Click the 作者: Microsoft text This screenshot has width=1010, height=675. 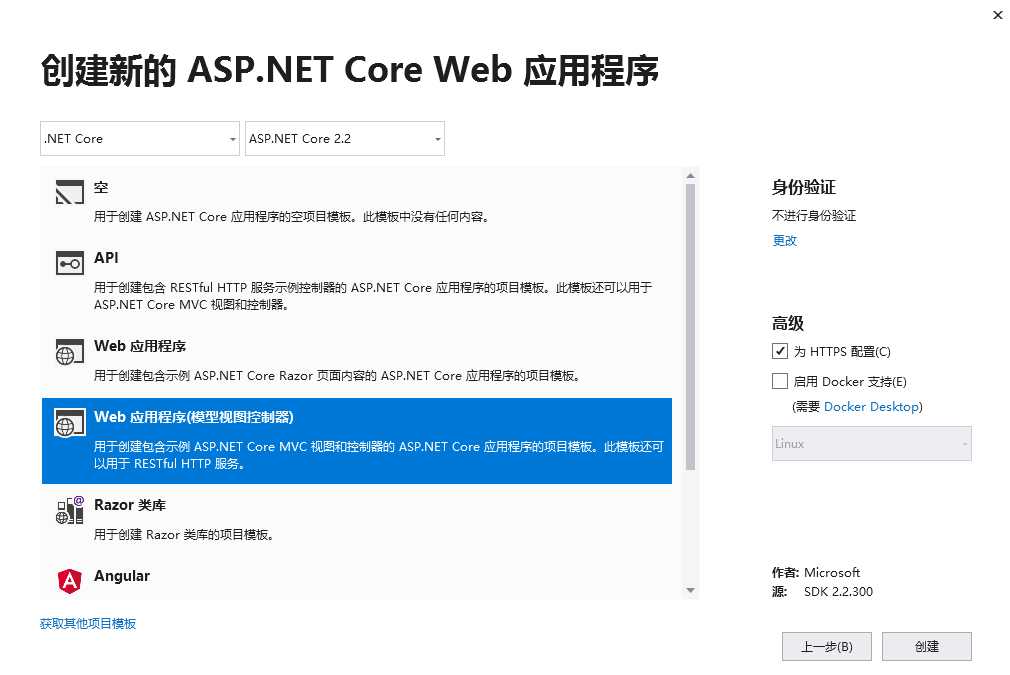tap(815, 572)
